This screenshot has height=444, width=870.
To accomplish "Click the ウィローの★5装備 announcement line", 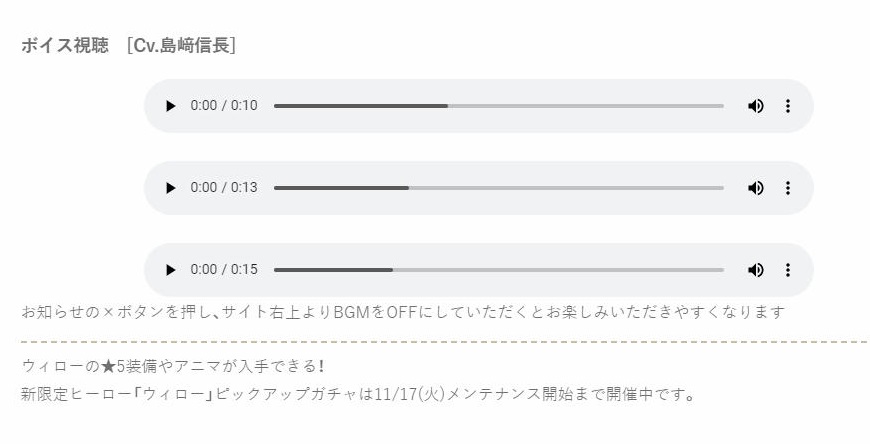I will point(172,366).
